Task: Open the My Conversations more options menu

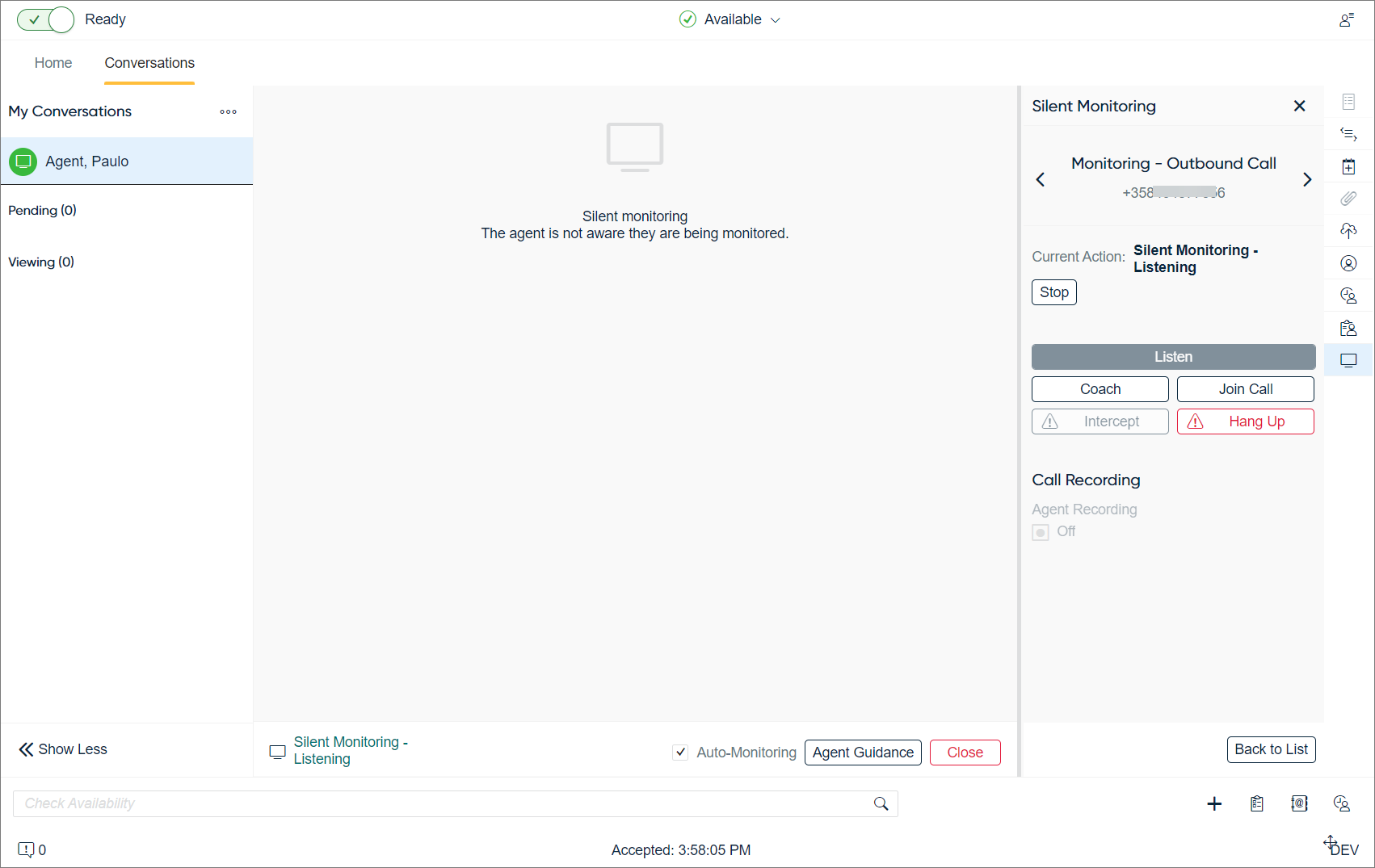Action: pos(228,112)
